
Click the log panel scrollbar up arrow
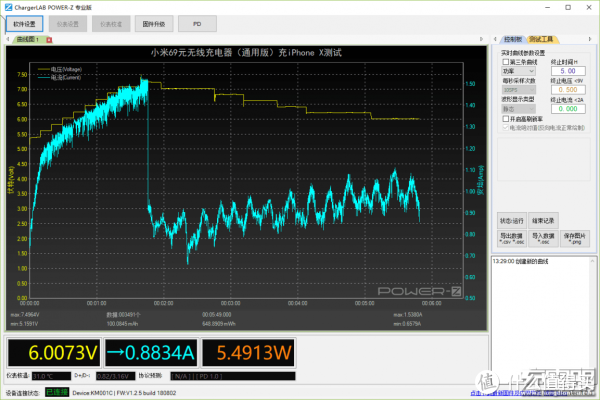(x=592, y=261)
